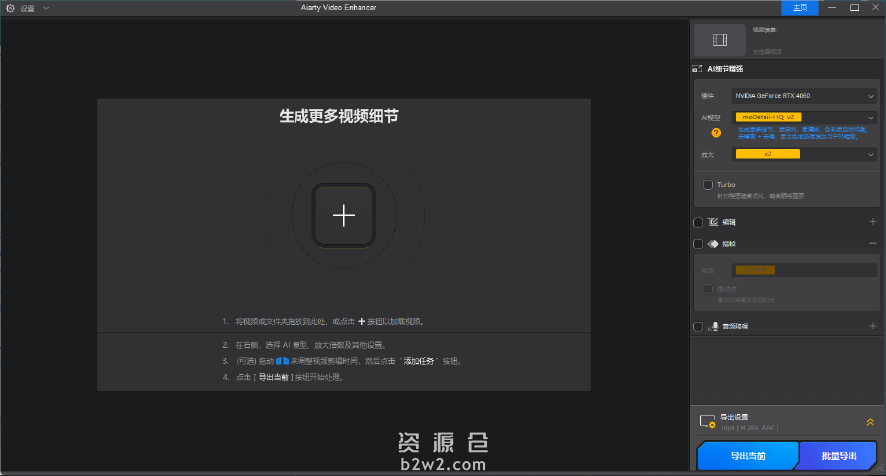Click the yellow question mark help icon
The image size is (886, 476).
point(716,132)
